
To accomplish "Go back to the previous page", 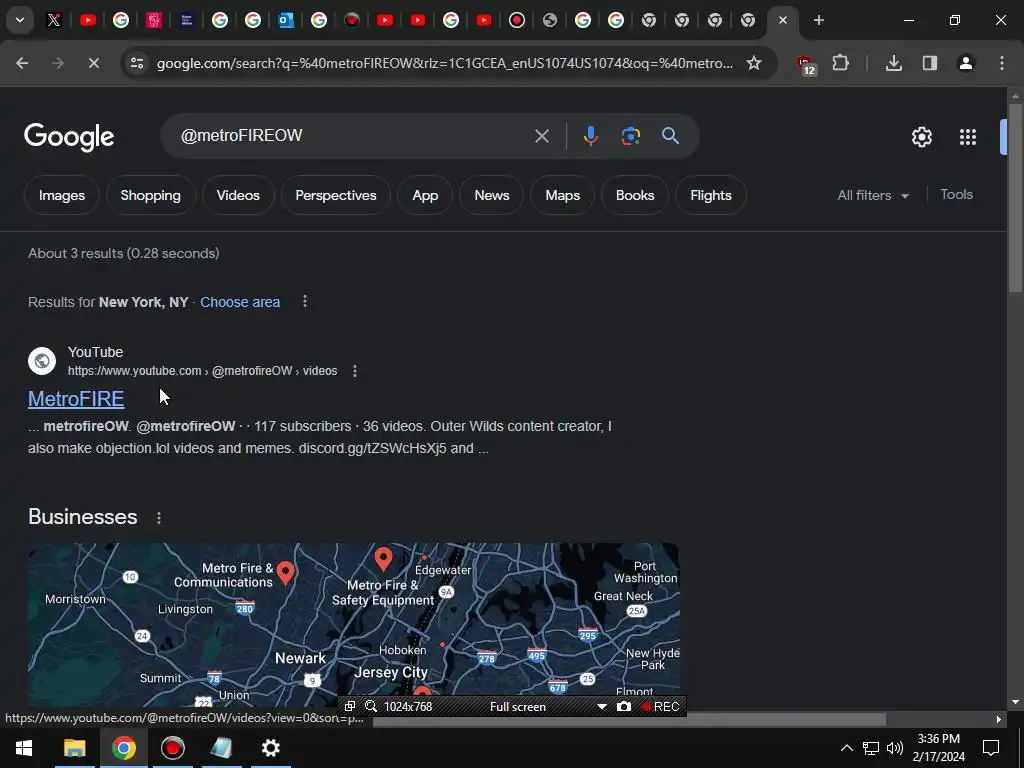I will 22,63.
